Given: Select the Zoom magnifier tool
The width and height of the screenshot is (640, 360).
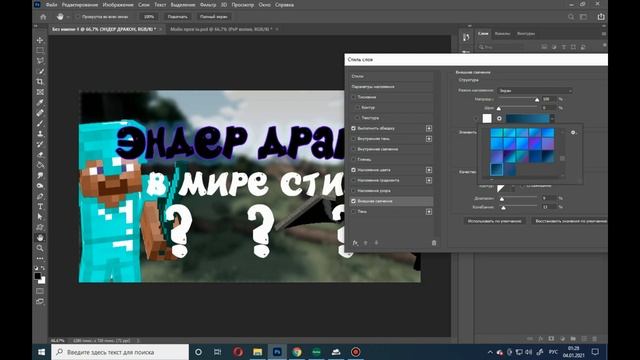Looking at the screenshot, I should click(x=40, y=248).
